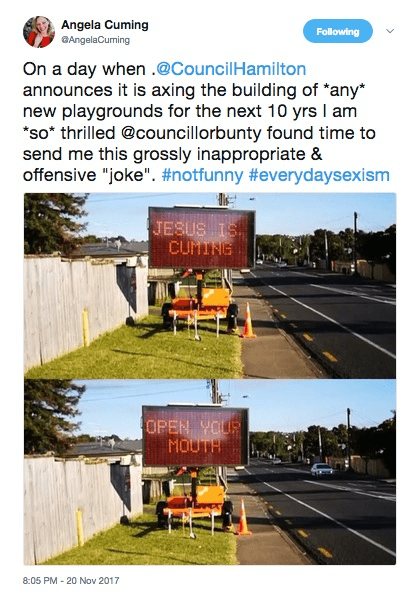
Task: Click the orange traffic cone in top photo
Action: click(x=248, y=320)
